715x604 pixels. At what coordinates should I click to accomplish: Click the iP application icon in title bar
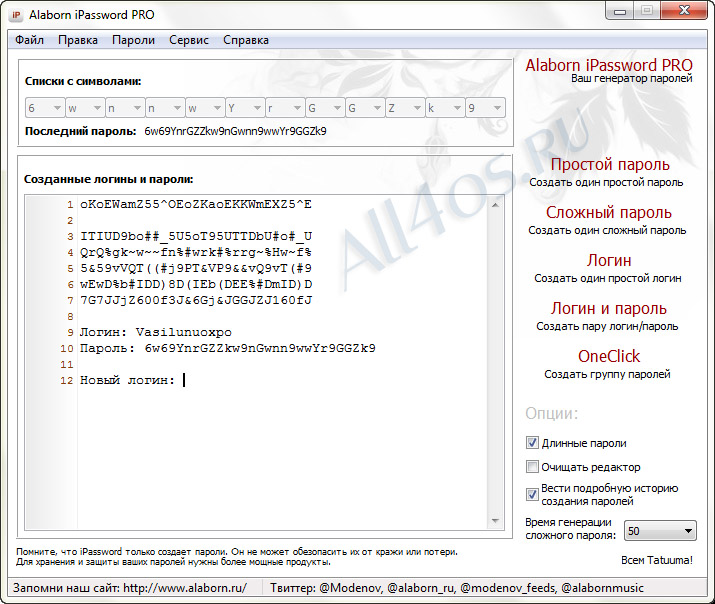point(16,15)
